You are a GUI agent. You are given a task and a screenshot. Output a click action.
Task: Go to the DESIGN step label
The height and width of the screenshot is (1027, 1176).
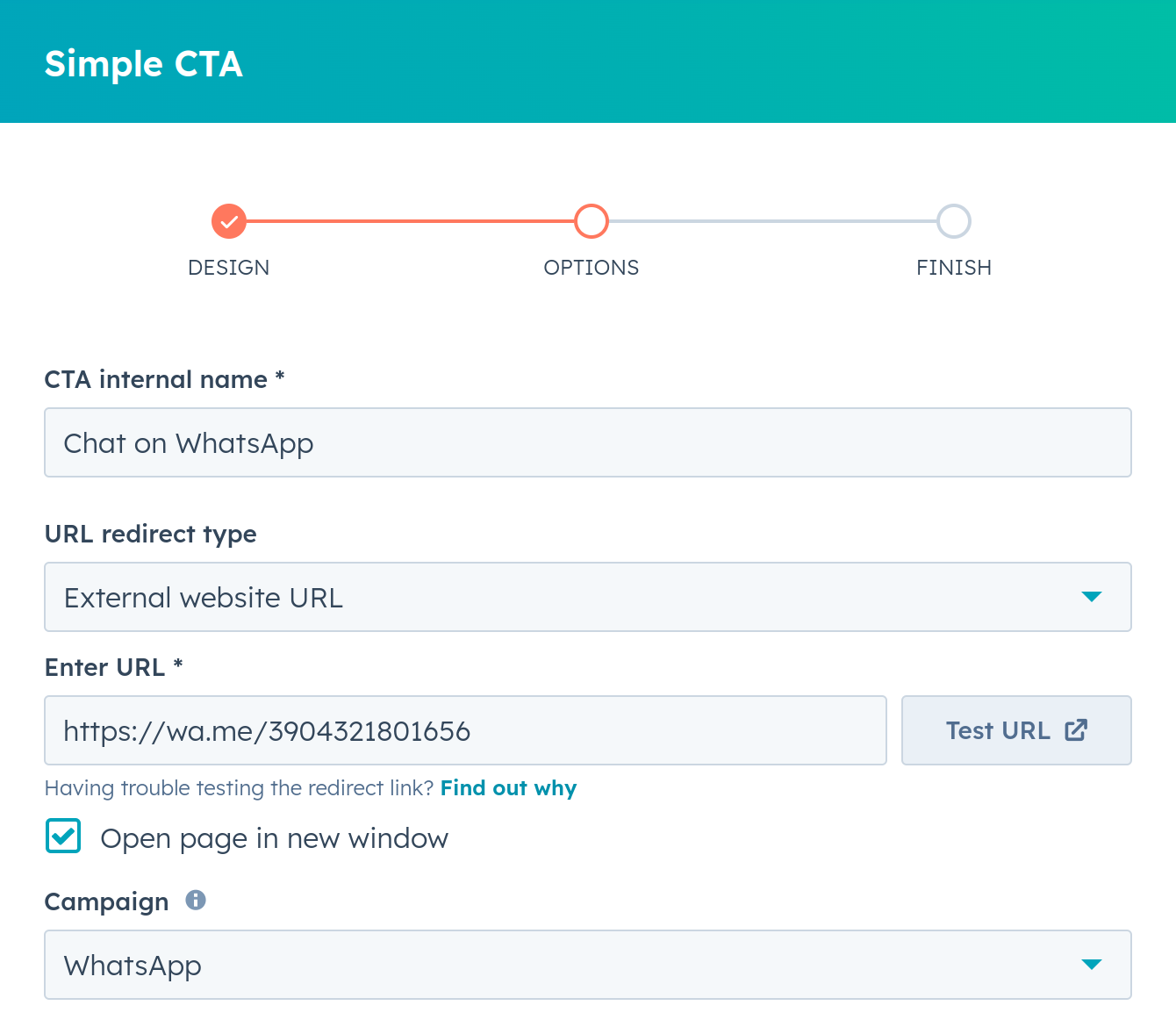[x=229, y=268]
